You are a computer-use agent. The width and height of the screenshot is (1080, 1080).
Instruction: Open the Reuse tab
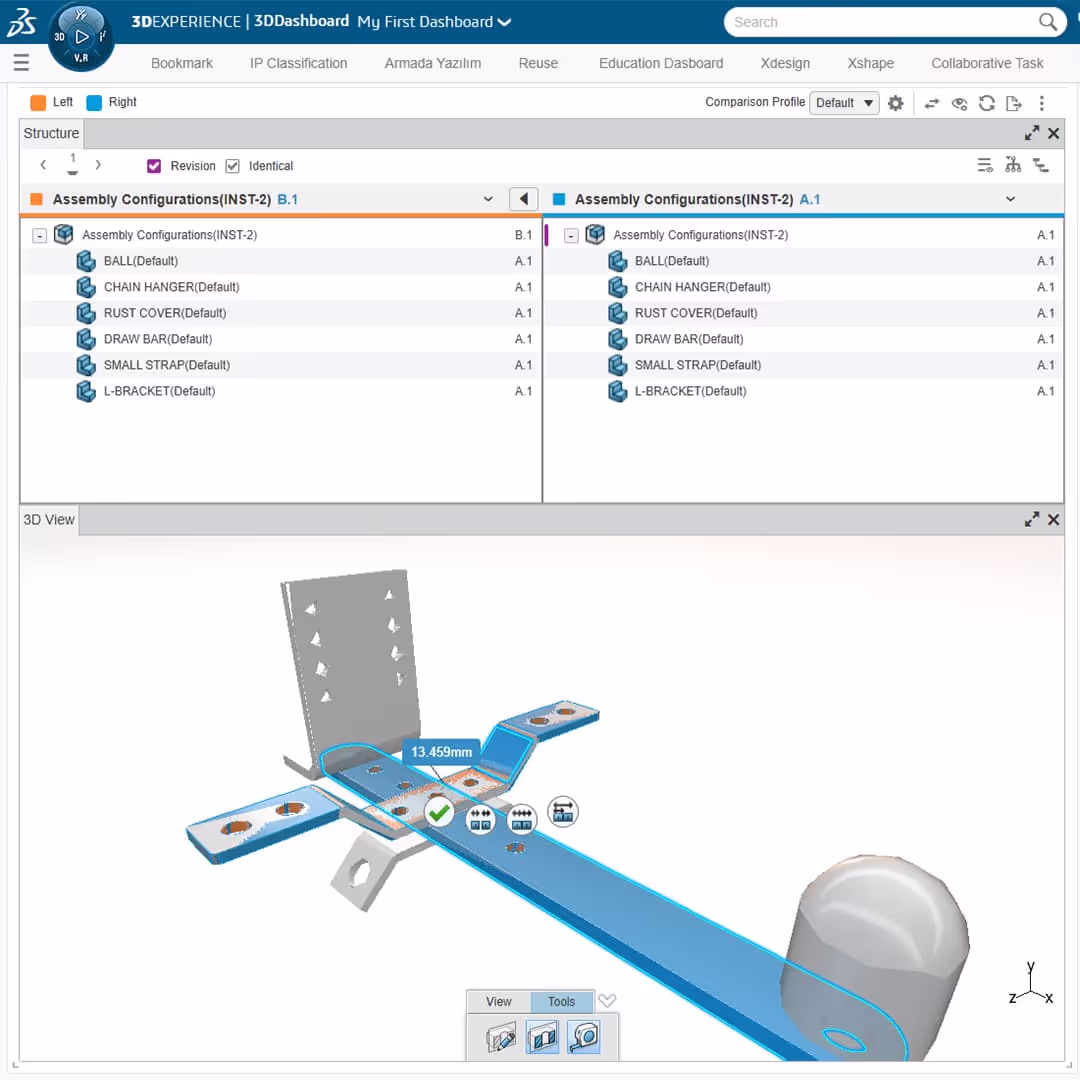coord(538,63)
